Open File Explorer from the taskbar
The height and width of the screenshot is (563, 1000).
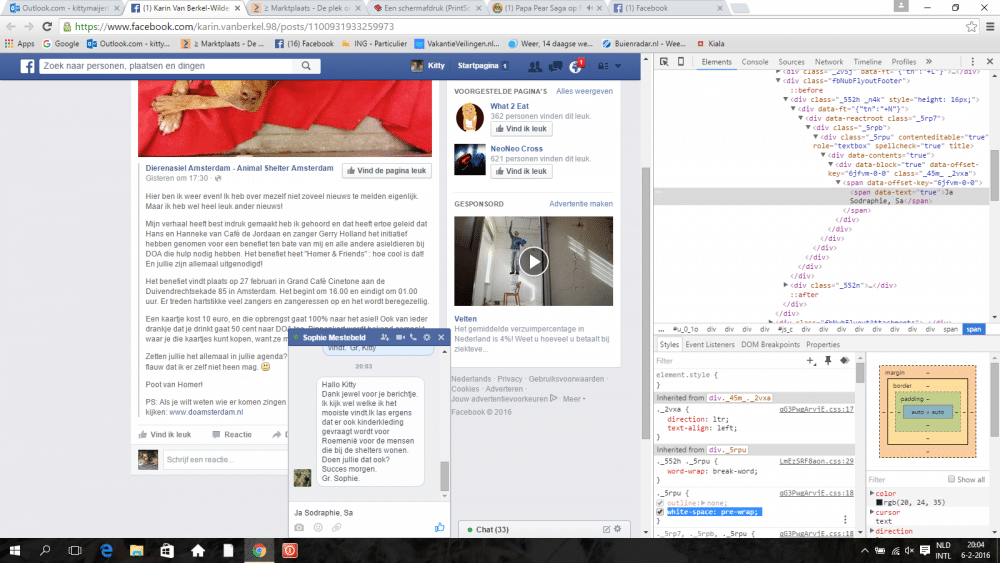point(136,550)
